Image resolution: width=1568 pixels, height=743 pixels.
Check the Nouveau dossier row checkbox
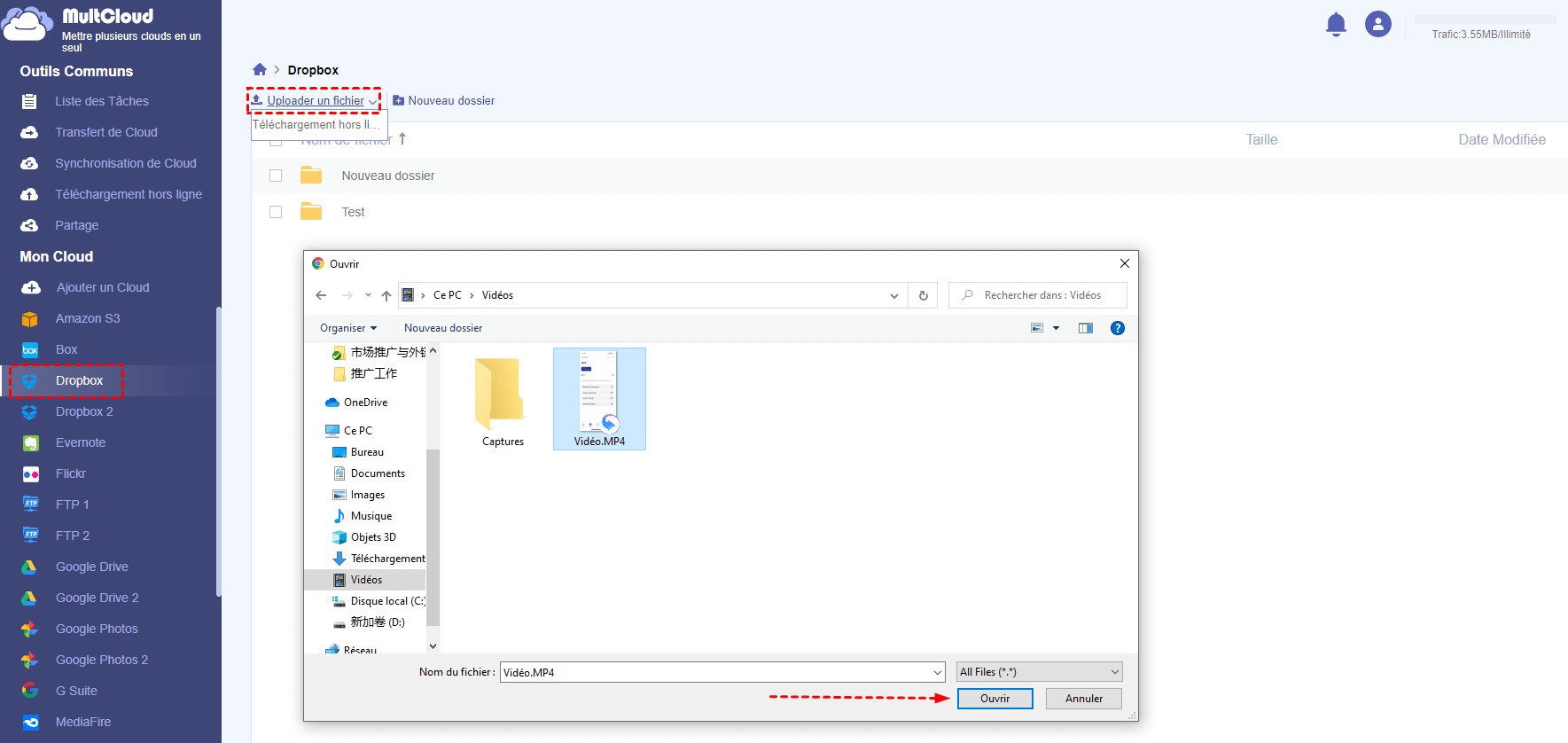276,176
